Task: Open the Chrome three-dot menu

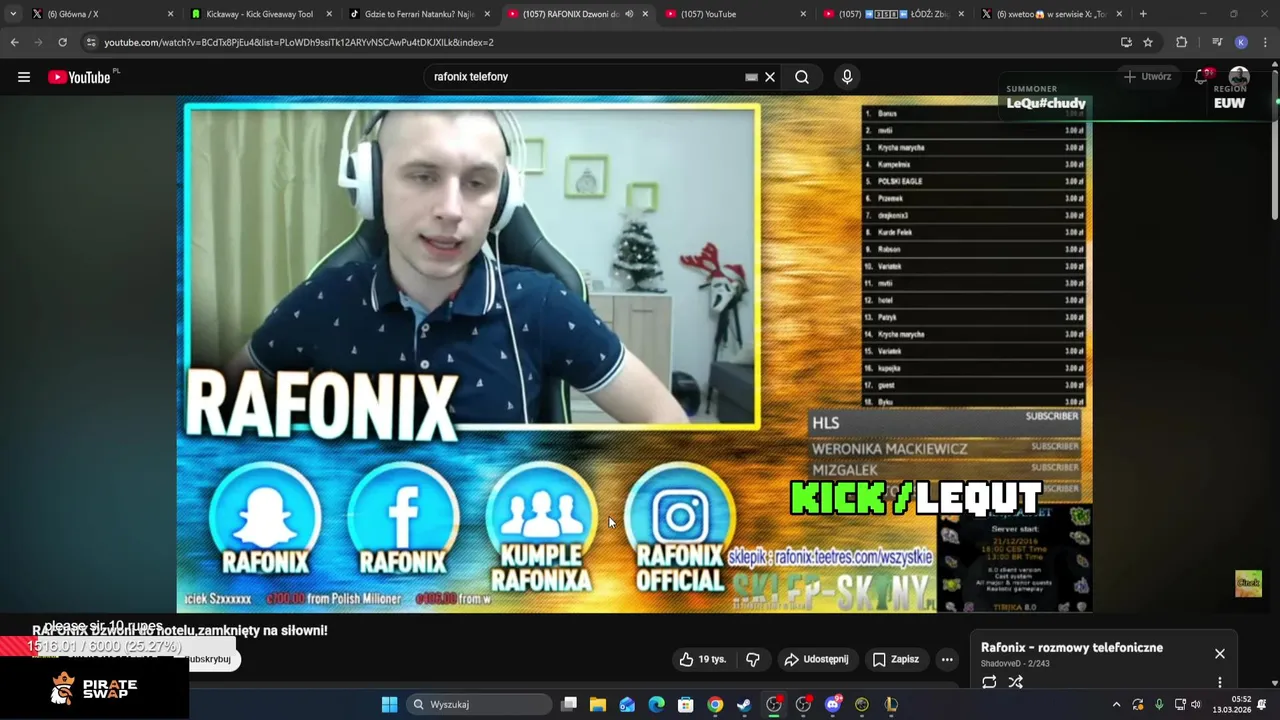Action: coord(1265,42)
